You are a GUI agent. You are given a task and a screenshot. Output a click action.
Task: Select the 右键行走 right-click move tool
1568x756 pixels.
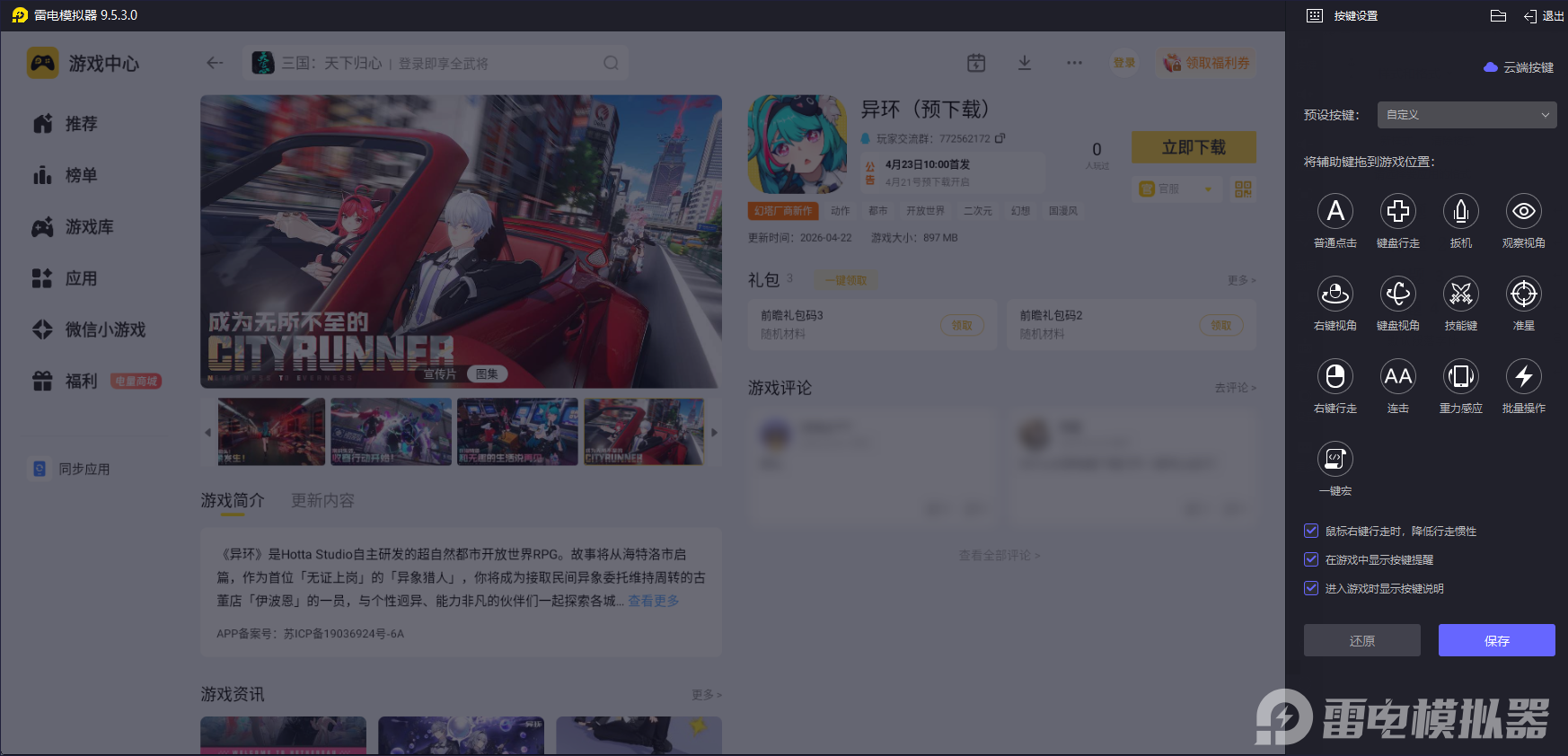coord(1335,376)
